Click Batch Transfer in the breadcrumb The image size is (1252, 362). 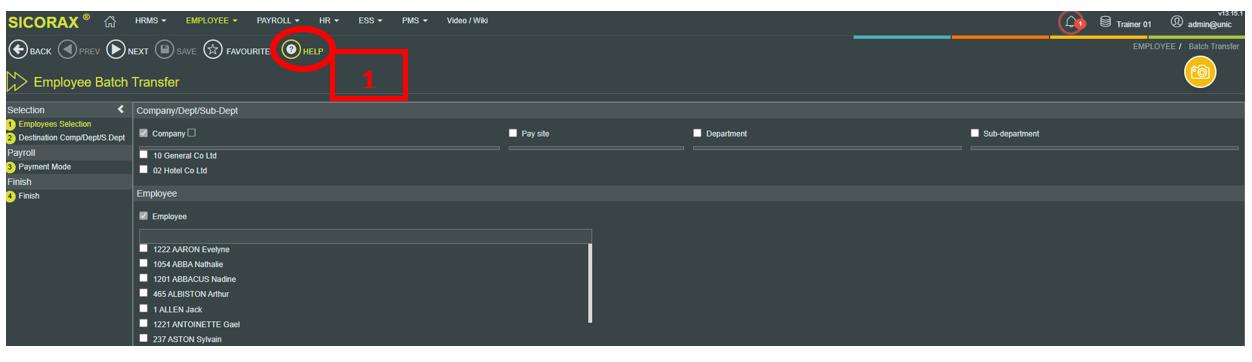pyautogui.click(x=1214, y=47)
